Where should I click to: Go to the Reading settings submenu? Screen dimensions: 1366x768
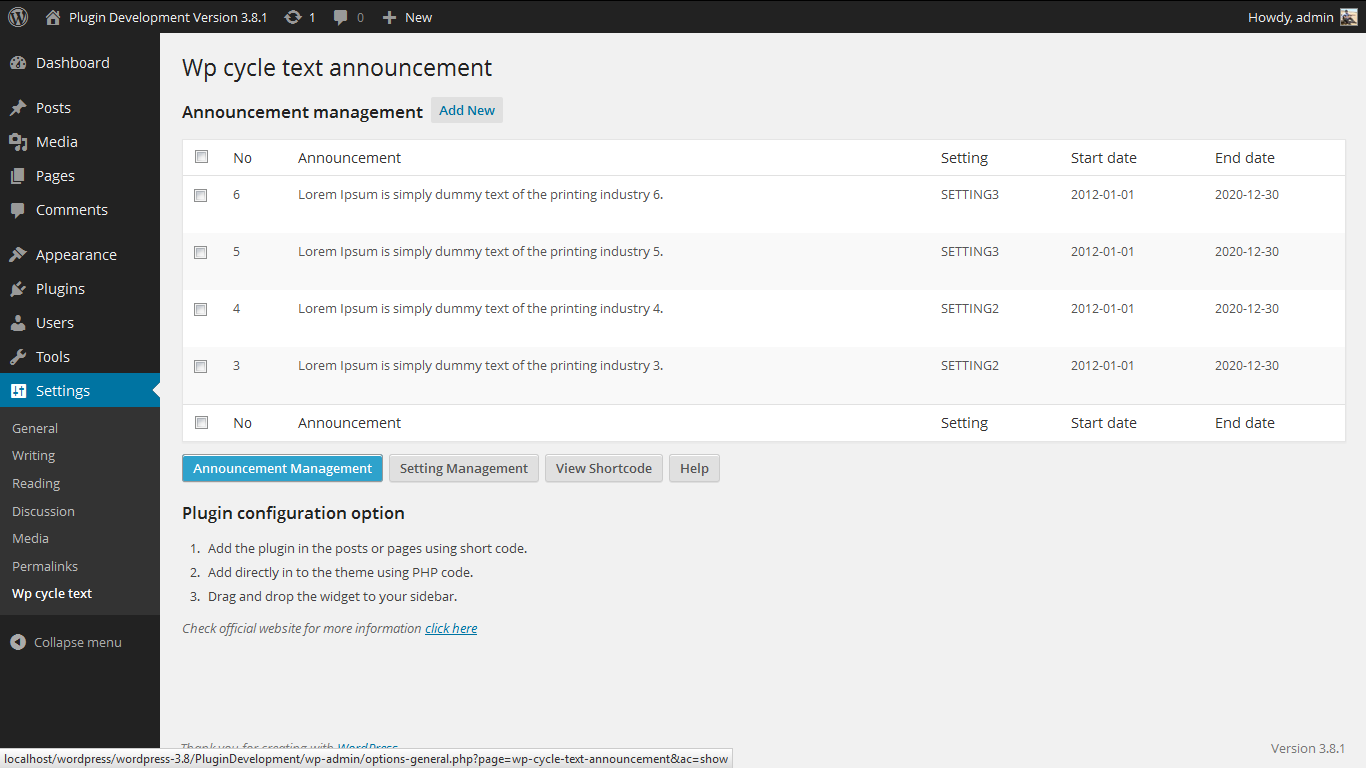36,483
